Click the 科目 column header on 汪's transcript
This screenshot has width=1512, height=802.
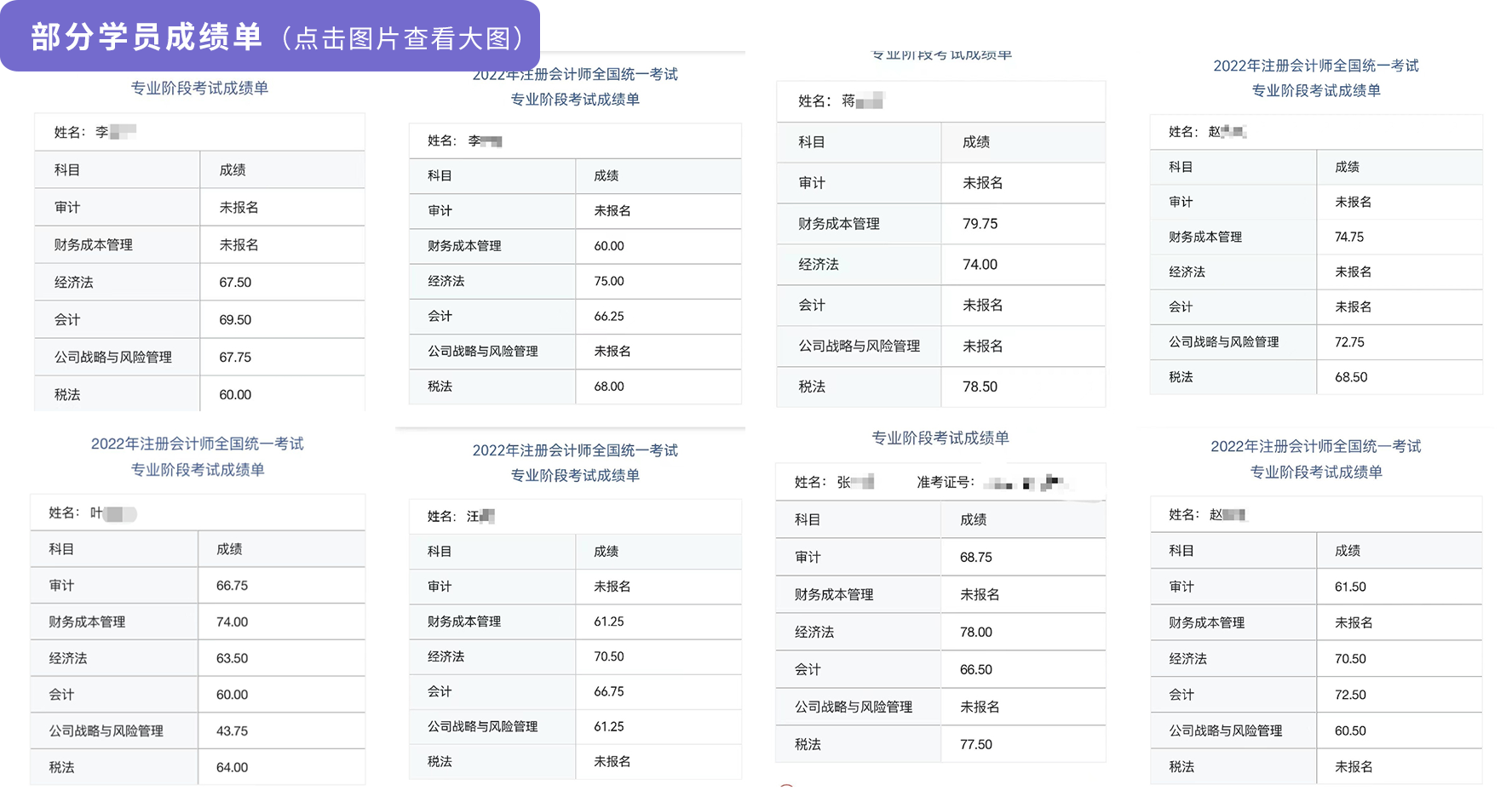click(x=440, y=552)
